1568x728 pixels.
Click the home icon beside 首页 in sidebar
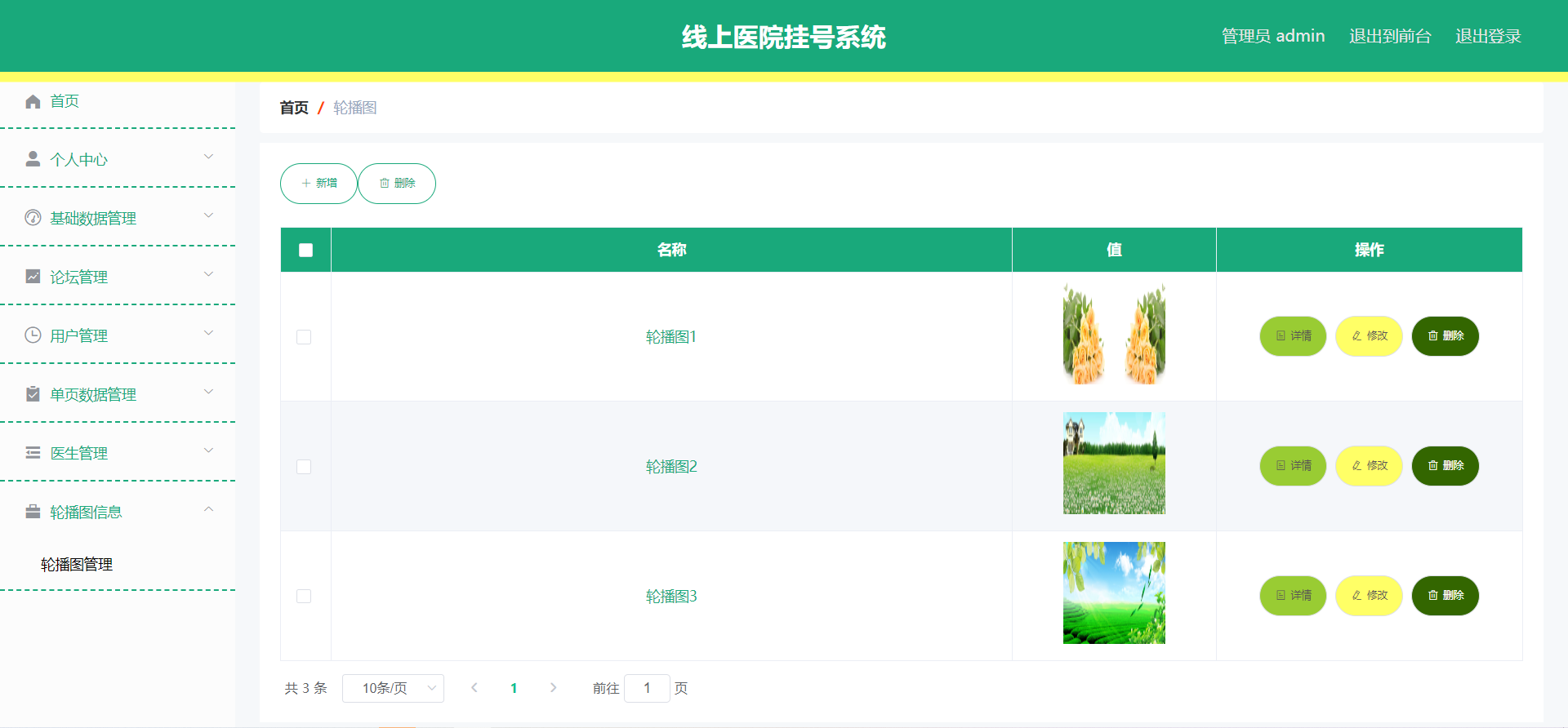33,101
